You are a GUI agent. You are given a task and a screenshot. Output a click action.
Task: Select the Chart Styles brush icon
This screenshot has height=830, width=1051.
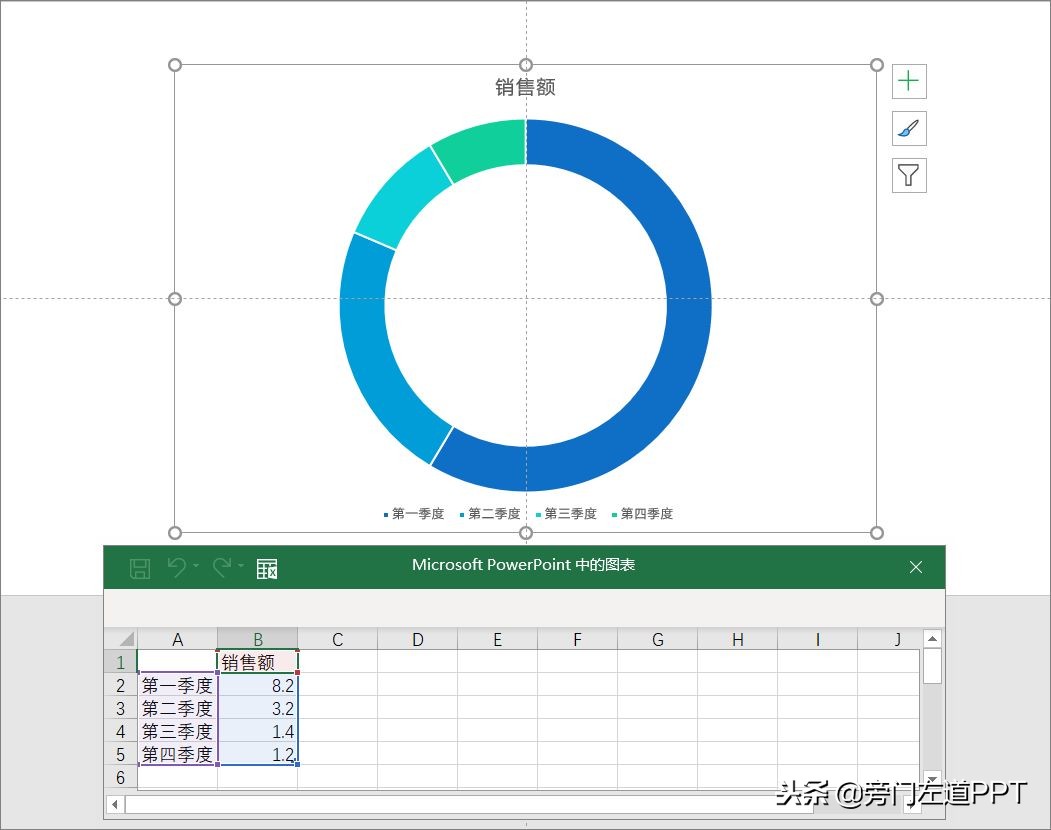click(x=908, y=128)
